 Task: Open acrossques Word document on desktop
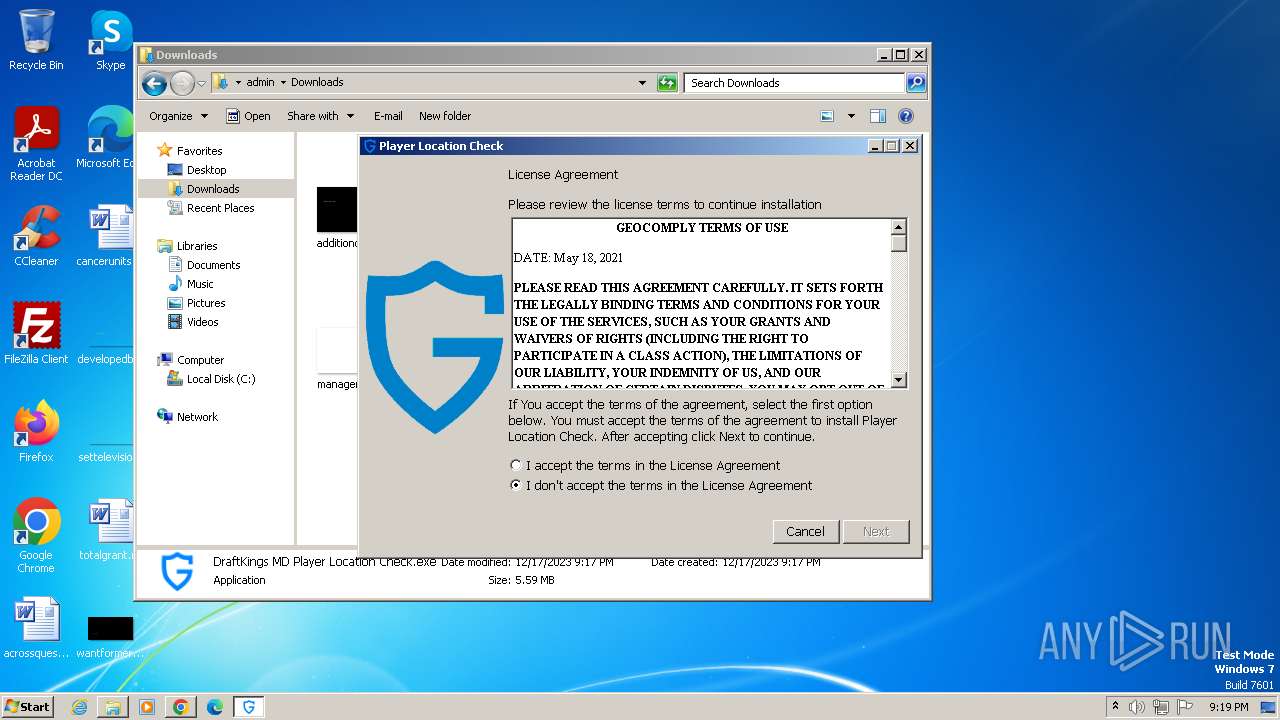tap(36, 628)
